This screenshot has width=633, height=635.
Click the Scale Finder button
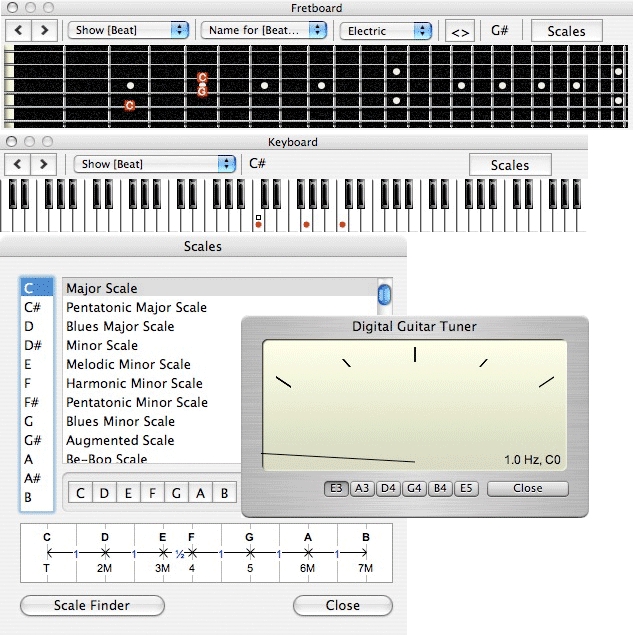pos(92,605)
